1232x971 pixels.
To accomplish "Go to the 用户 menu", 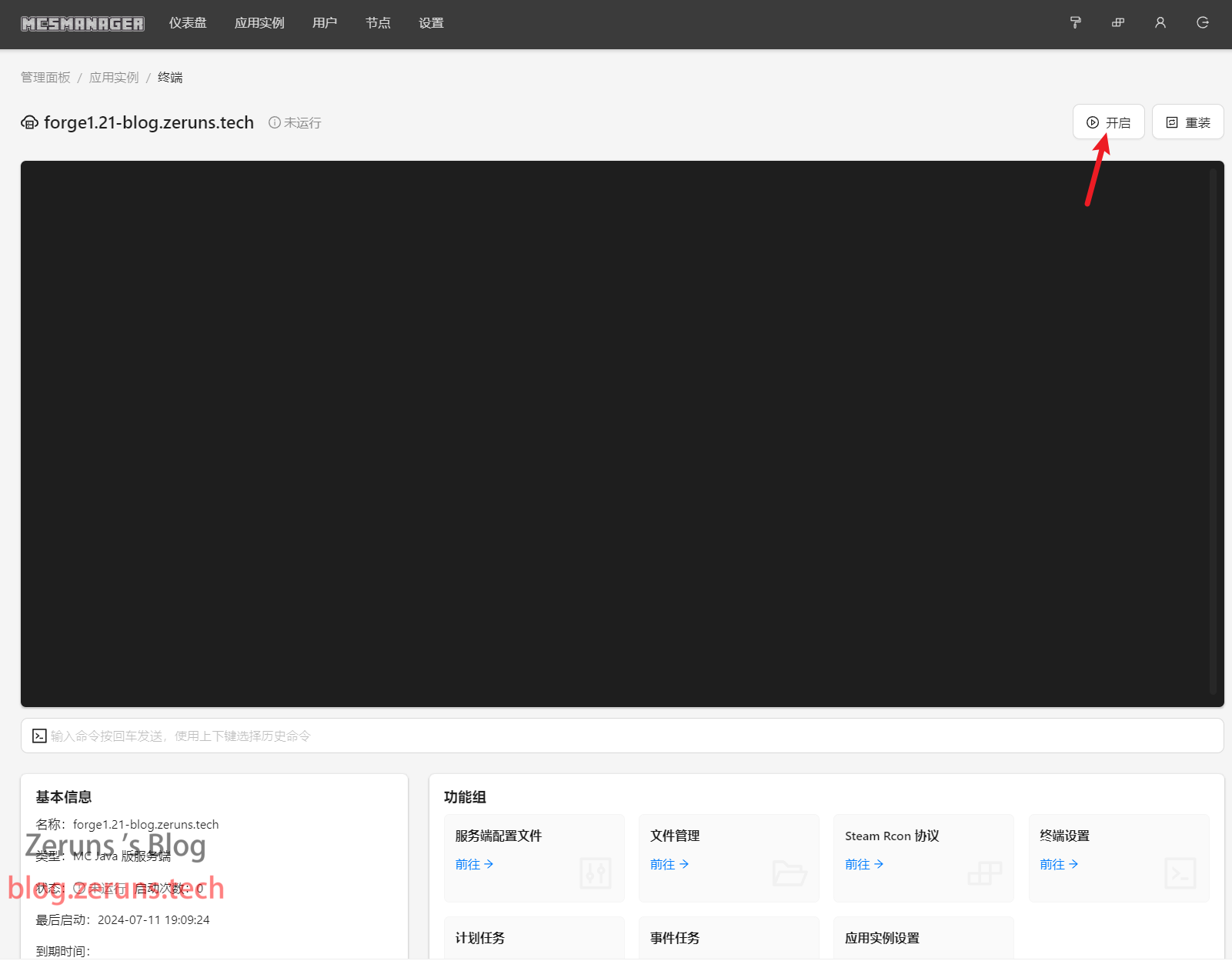I will tap(325, 23).
